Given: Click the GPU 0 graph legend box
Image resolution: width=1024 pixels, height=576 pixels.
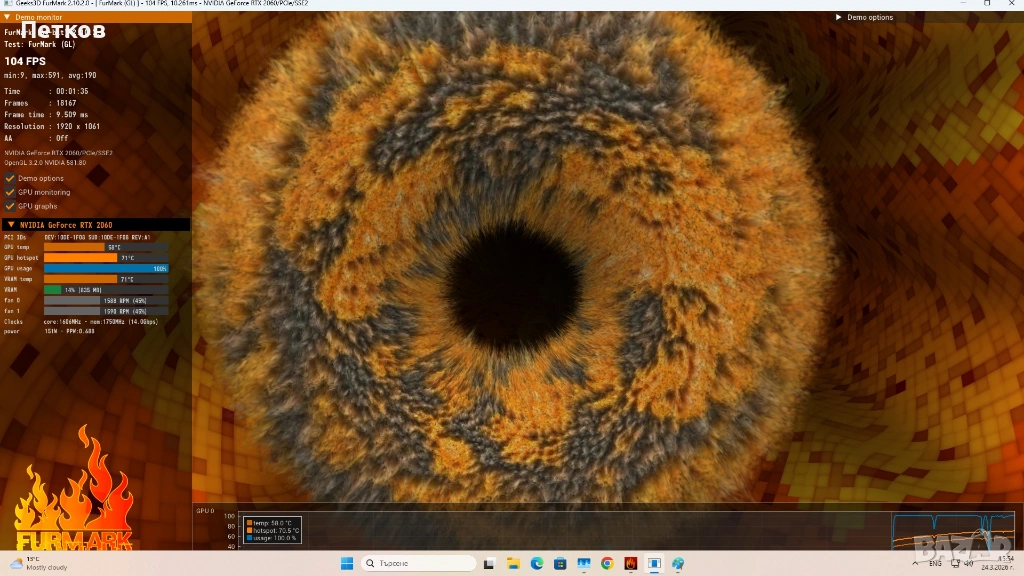Looking at the screenshot, I should coord(272,530).
